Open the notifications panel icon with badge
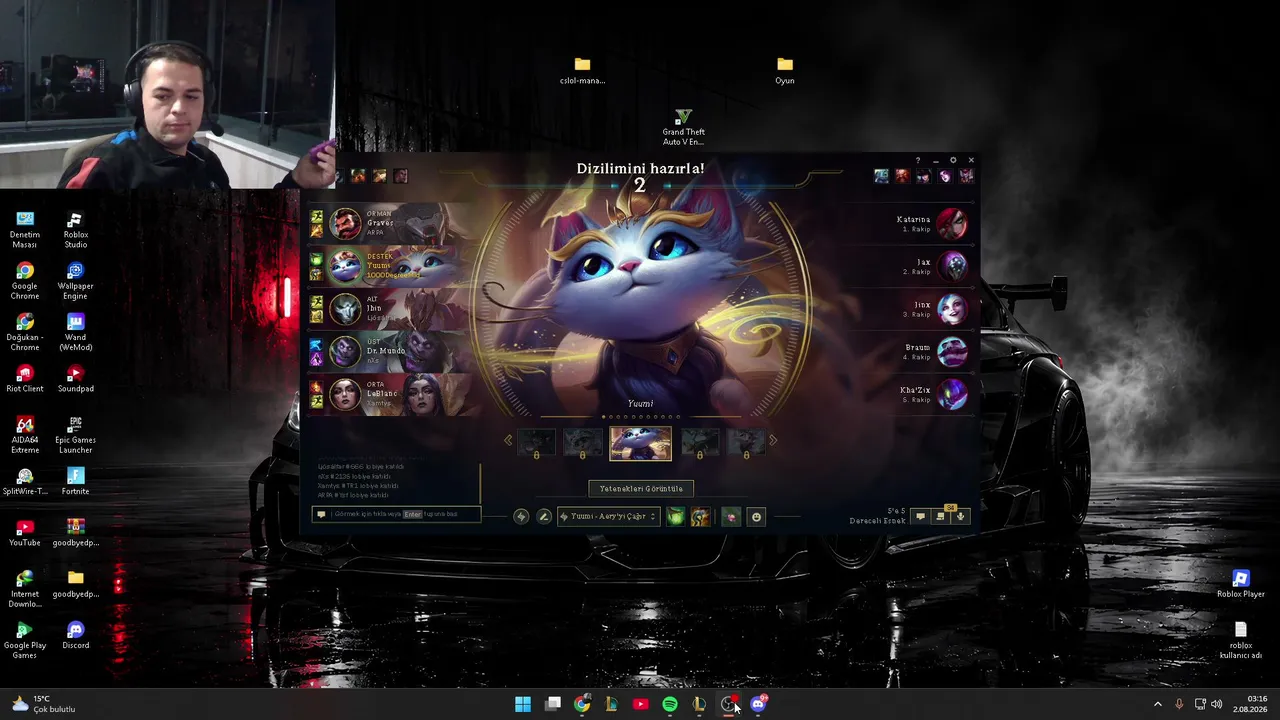This screenshot has height=720, width=1280. coord(940,516)
